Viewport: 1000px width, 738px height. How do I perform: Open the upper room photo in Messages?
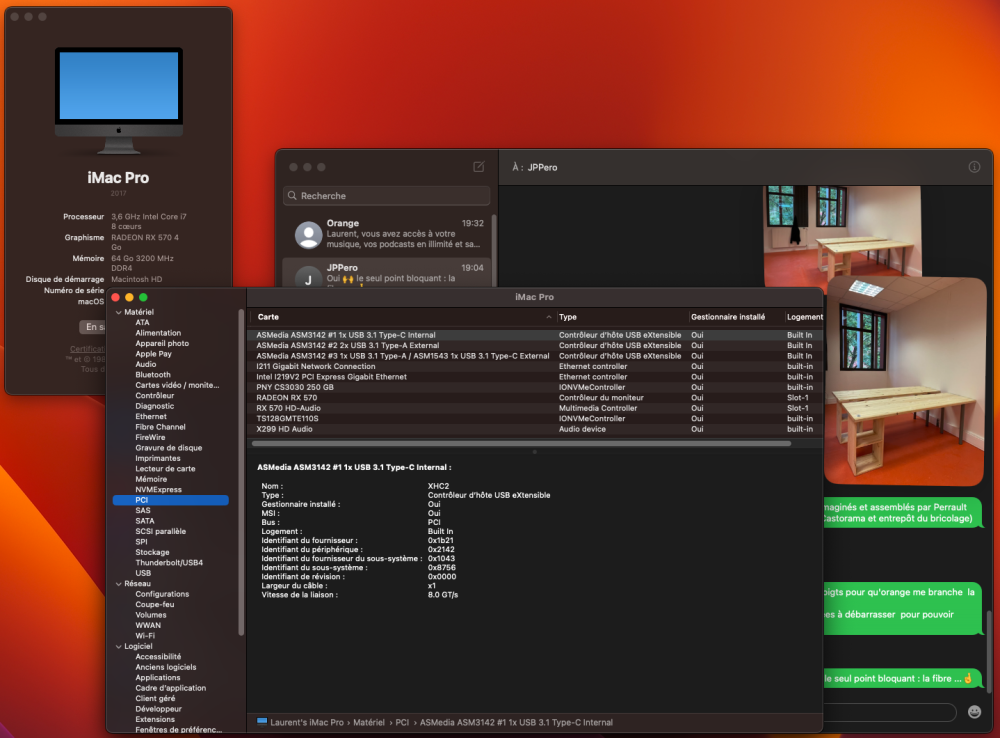(x=842, y=232)
